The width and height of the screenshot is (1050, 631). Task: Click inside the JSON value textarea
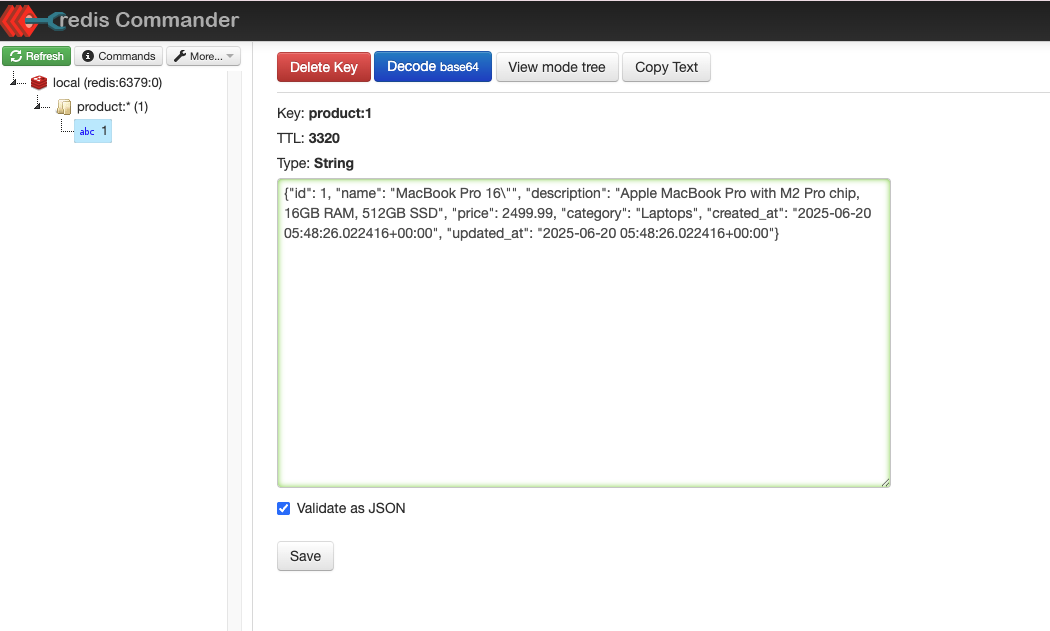[583, 333]
